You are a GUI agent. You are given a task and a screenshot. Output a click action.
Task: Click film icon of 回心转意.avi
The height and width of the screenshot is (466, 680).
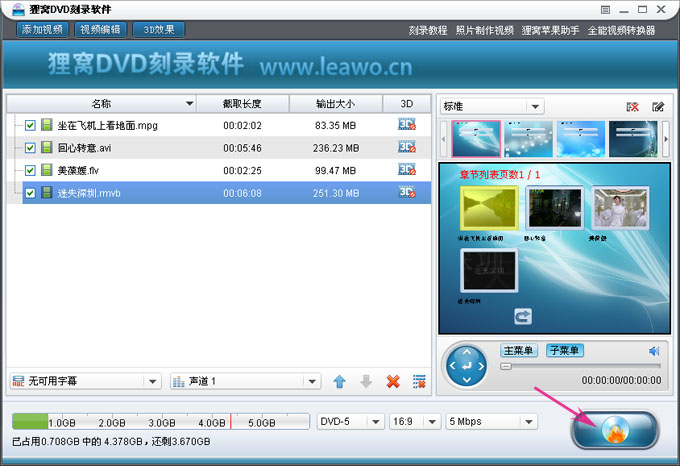[46, 147]
